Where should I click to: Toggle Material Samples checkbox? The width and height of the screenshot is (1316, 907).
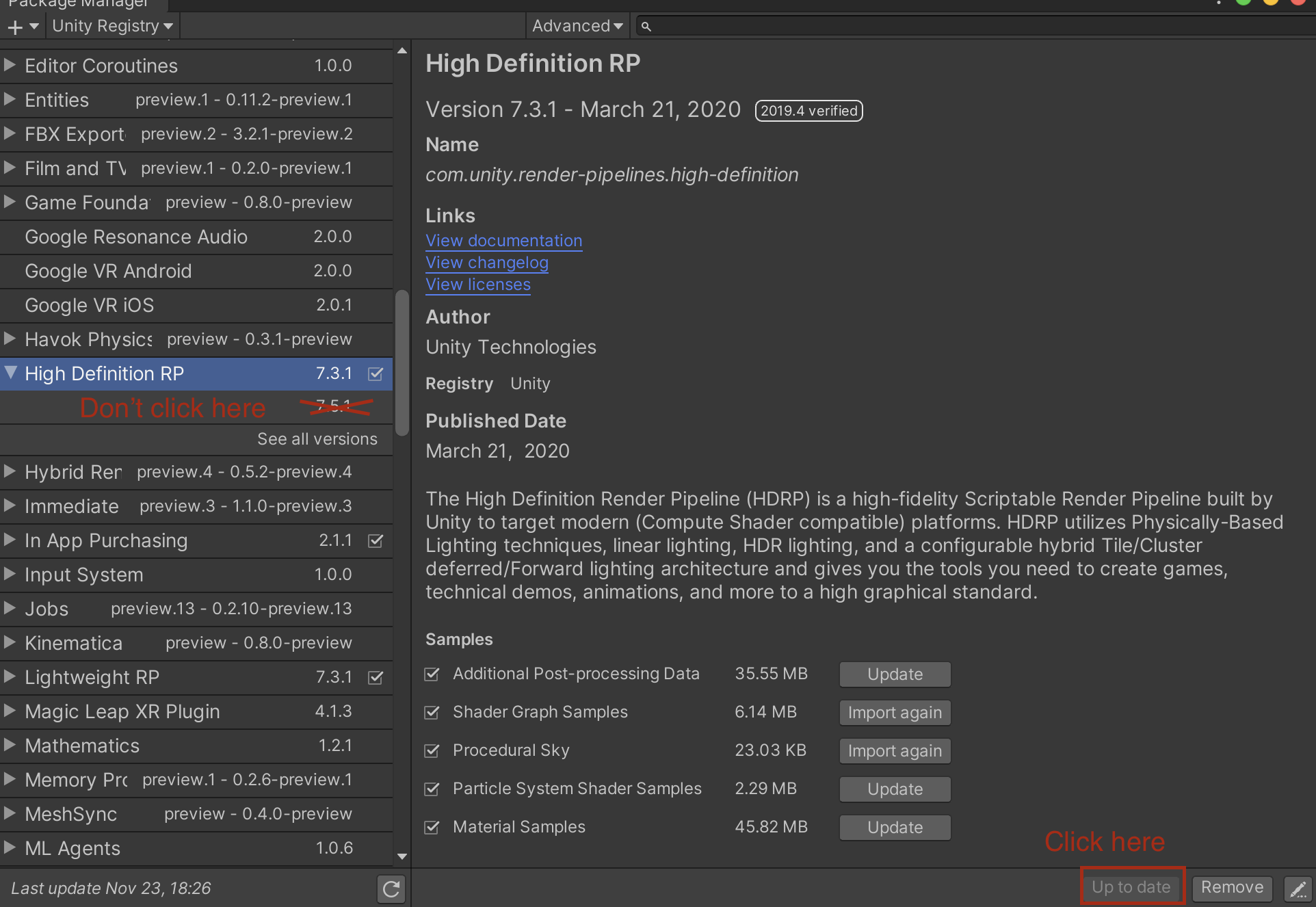[432, 827]
